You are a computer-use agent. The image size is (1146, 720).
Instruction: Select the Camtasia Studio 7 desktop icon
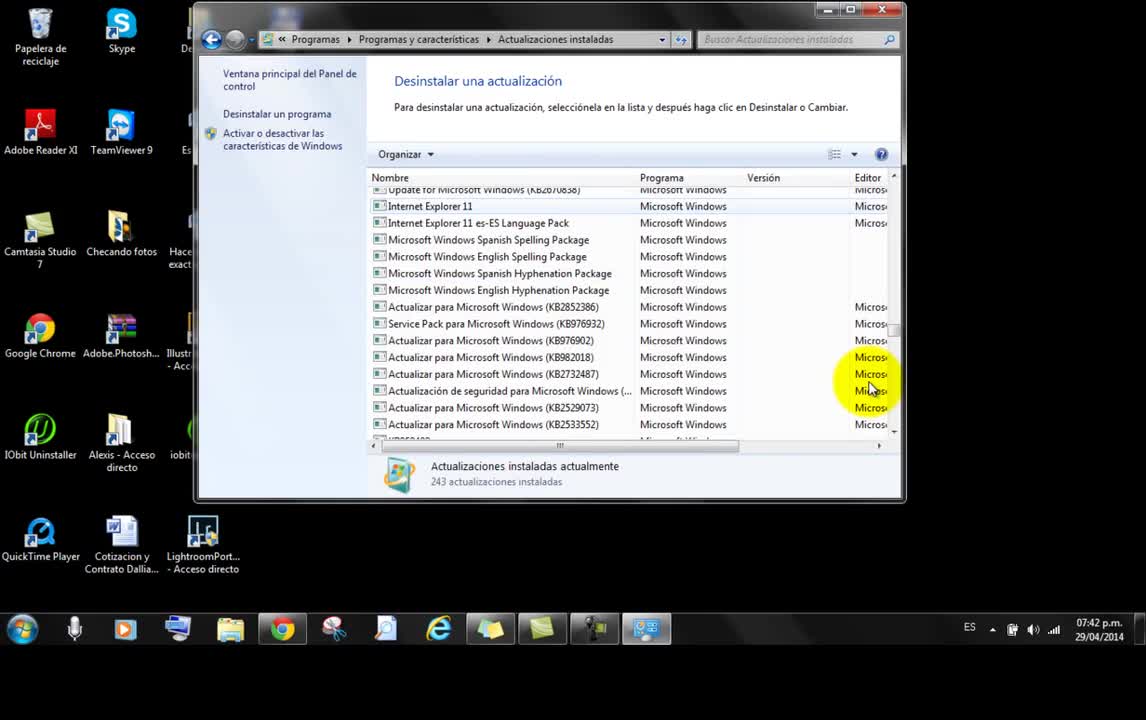tap(40, 240)
